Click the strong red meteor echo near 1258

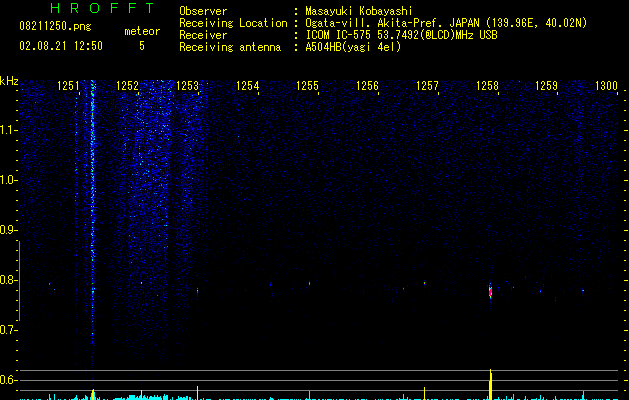pos(490,291)
